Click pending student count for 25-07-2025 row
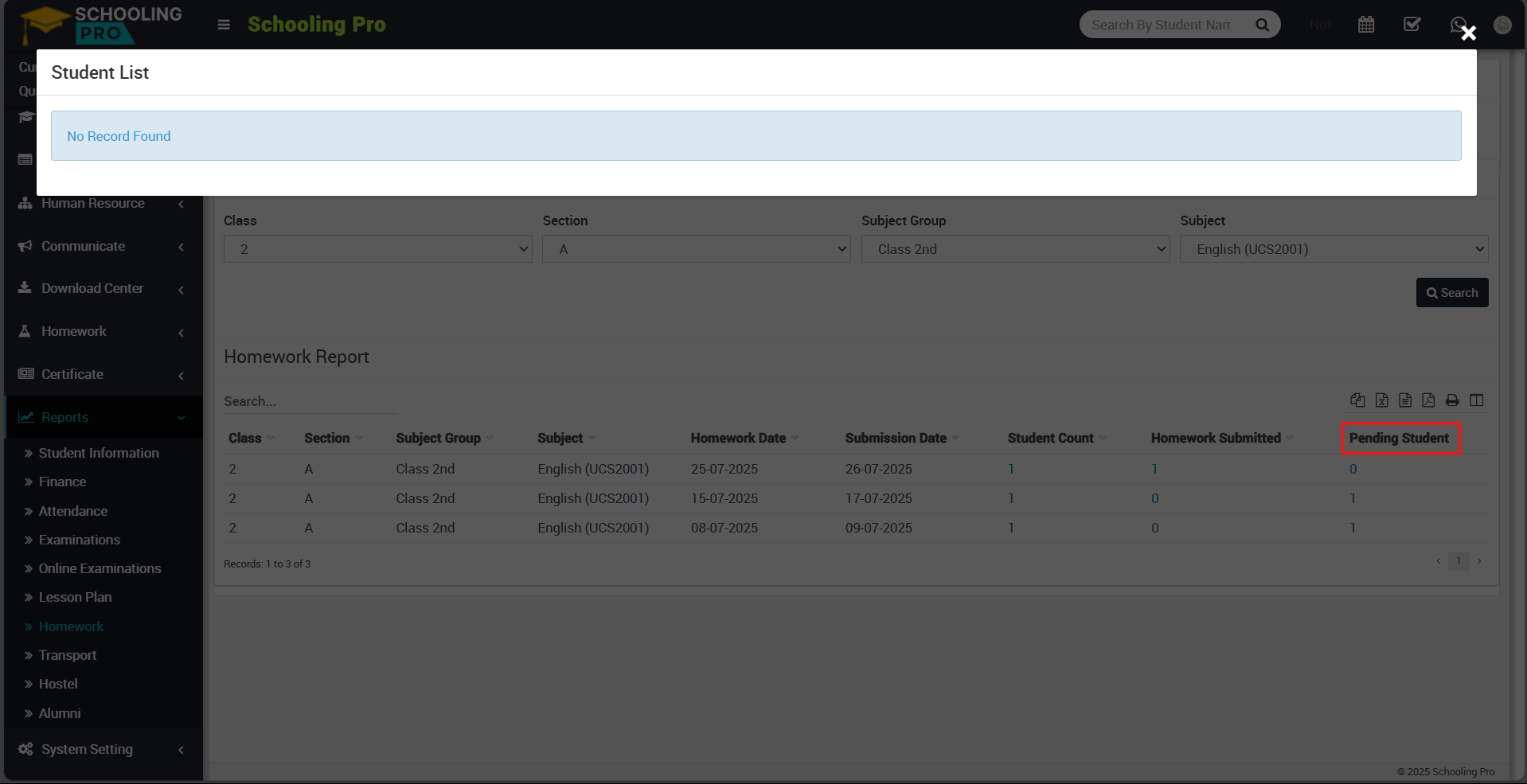Image resolution: width=1527 pixels, height=784 pixels. (1353, 469)
